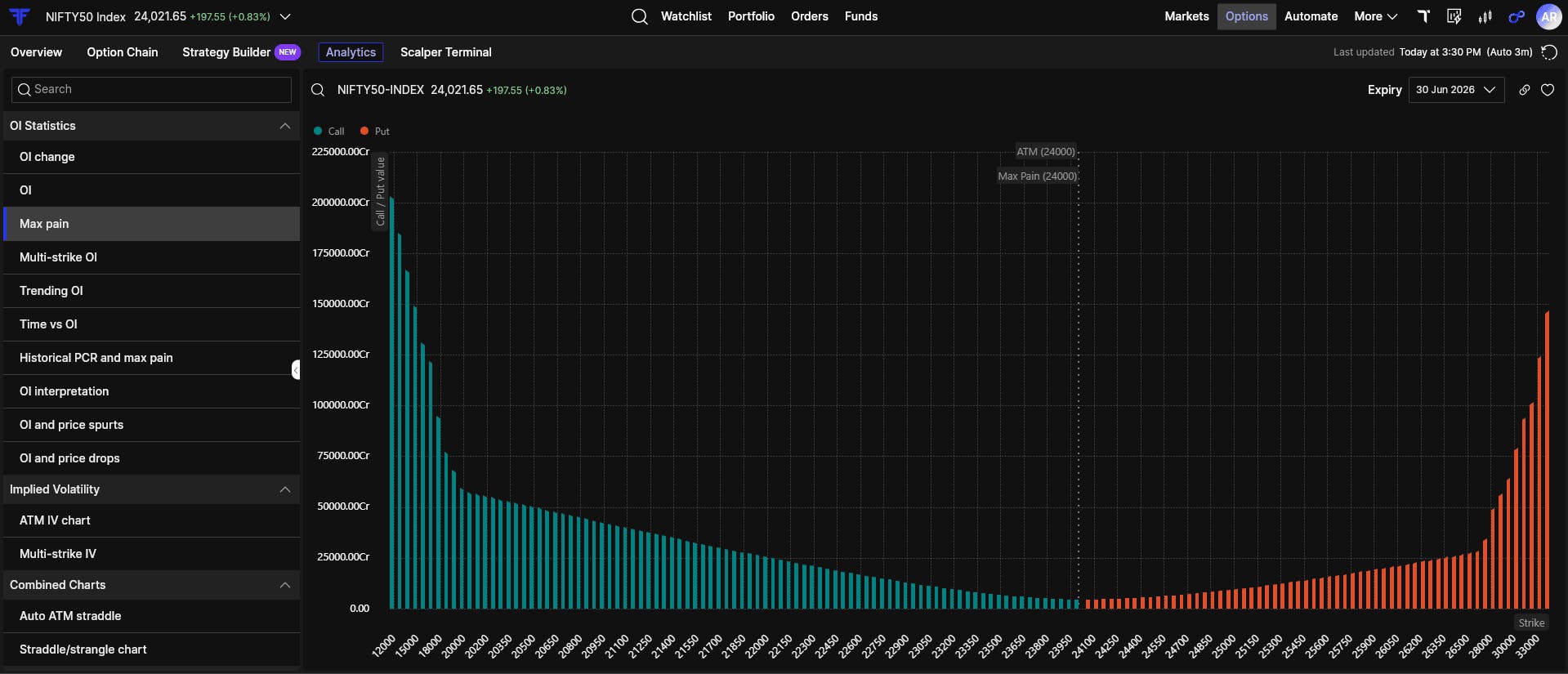
Task: Open the Scalper Terminal tab
Action: 446,52
